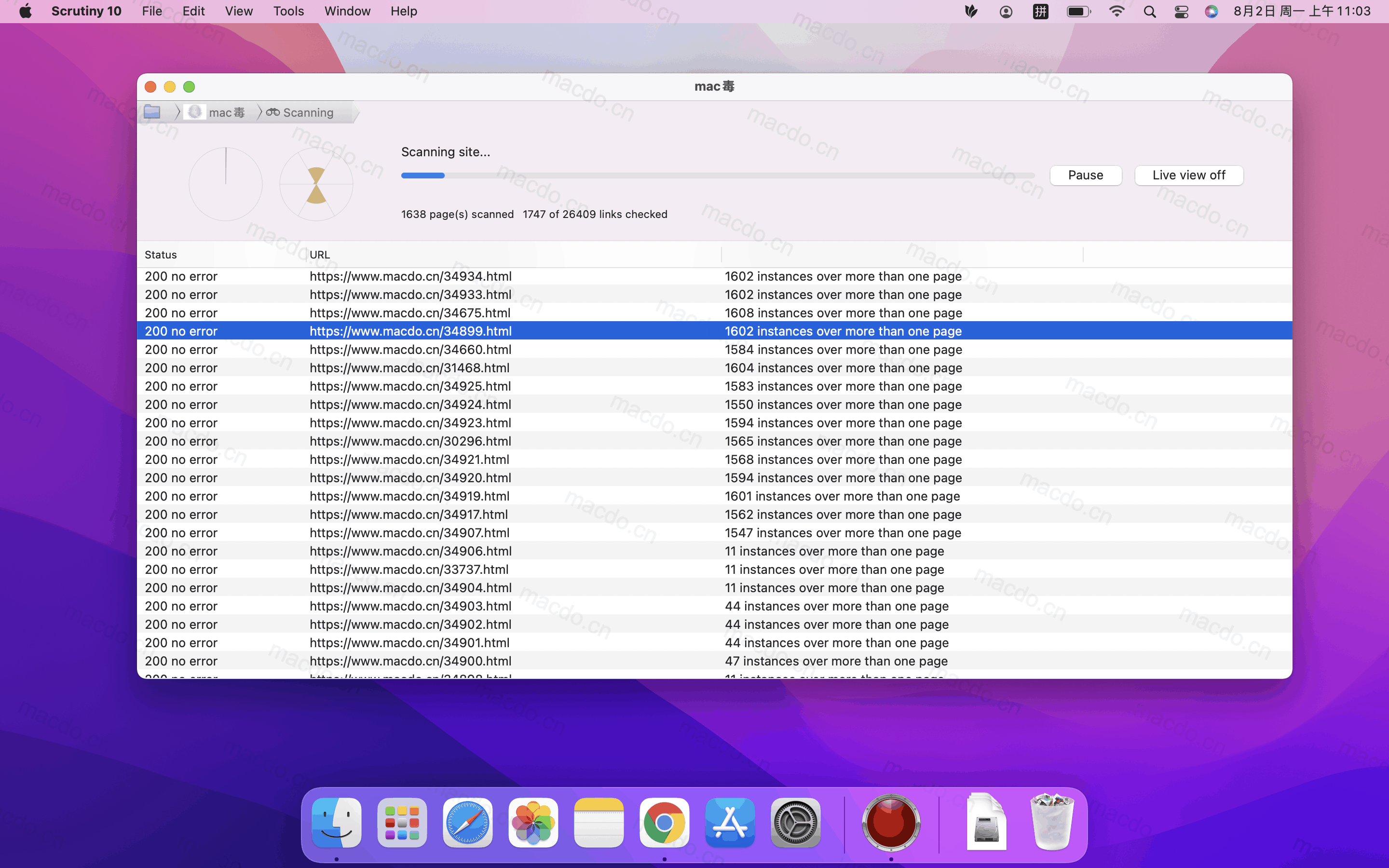
Task: Click the File menu in menu bar
Action: (x=152, y=11)
